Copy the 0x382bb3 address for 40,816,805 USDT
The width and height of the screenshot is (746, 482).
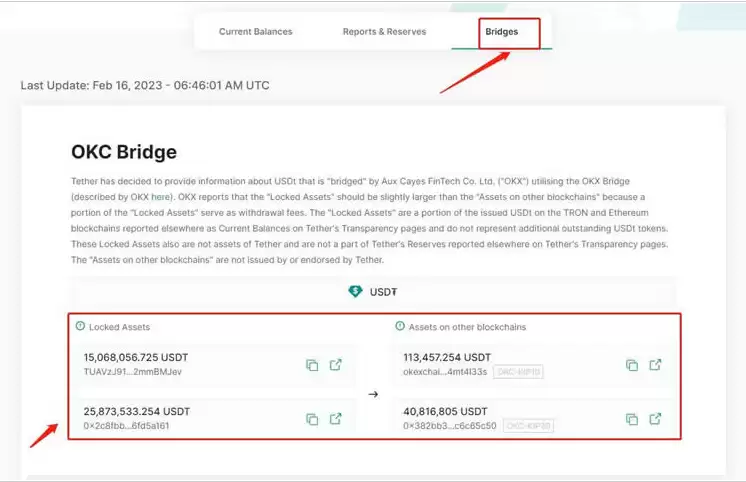(631, 419)
